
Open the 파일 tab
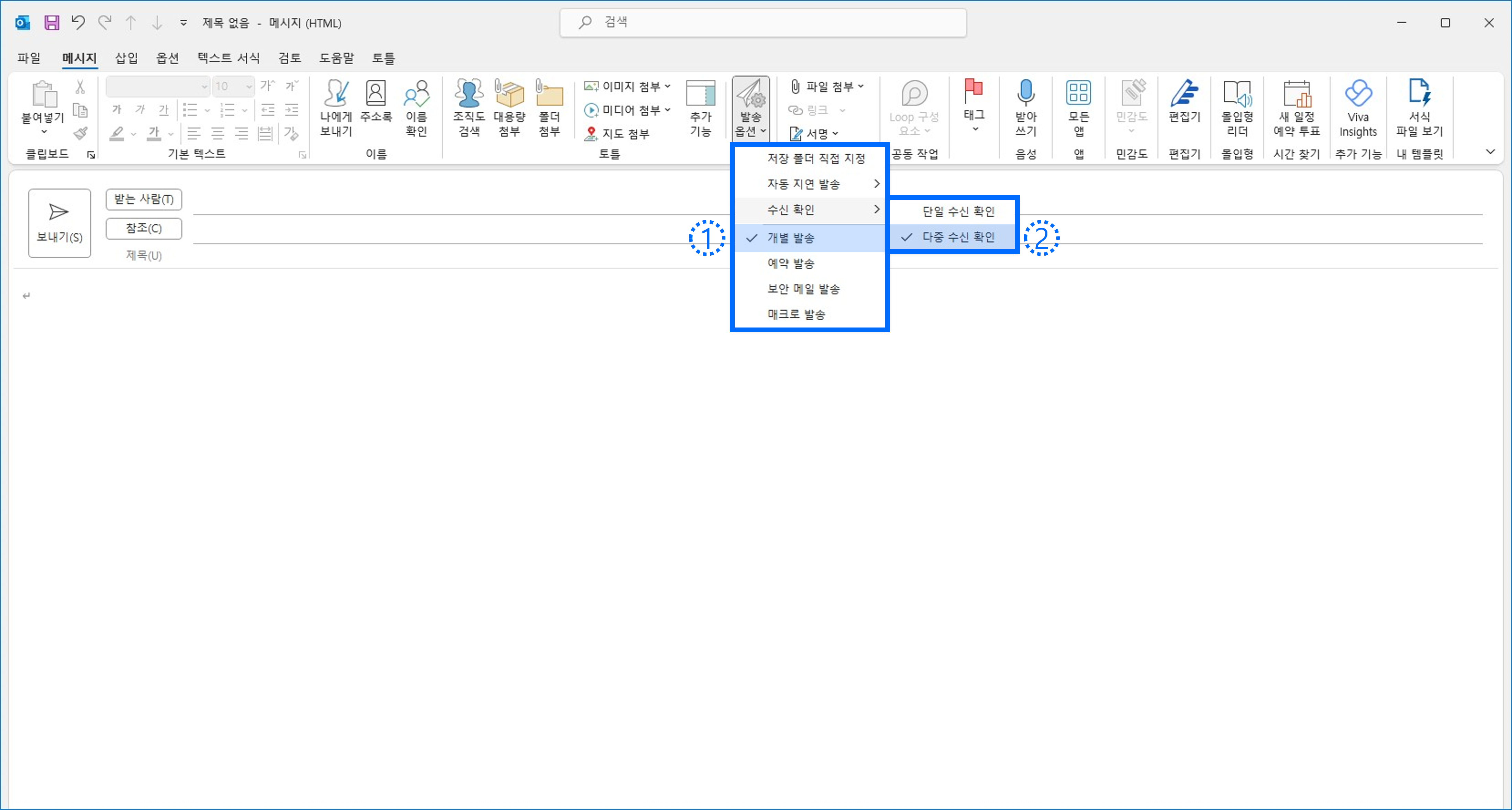pos(29,57)
